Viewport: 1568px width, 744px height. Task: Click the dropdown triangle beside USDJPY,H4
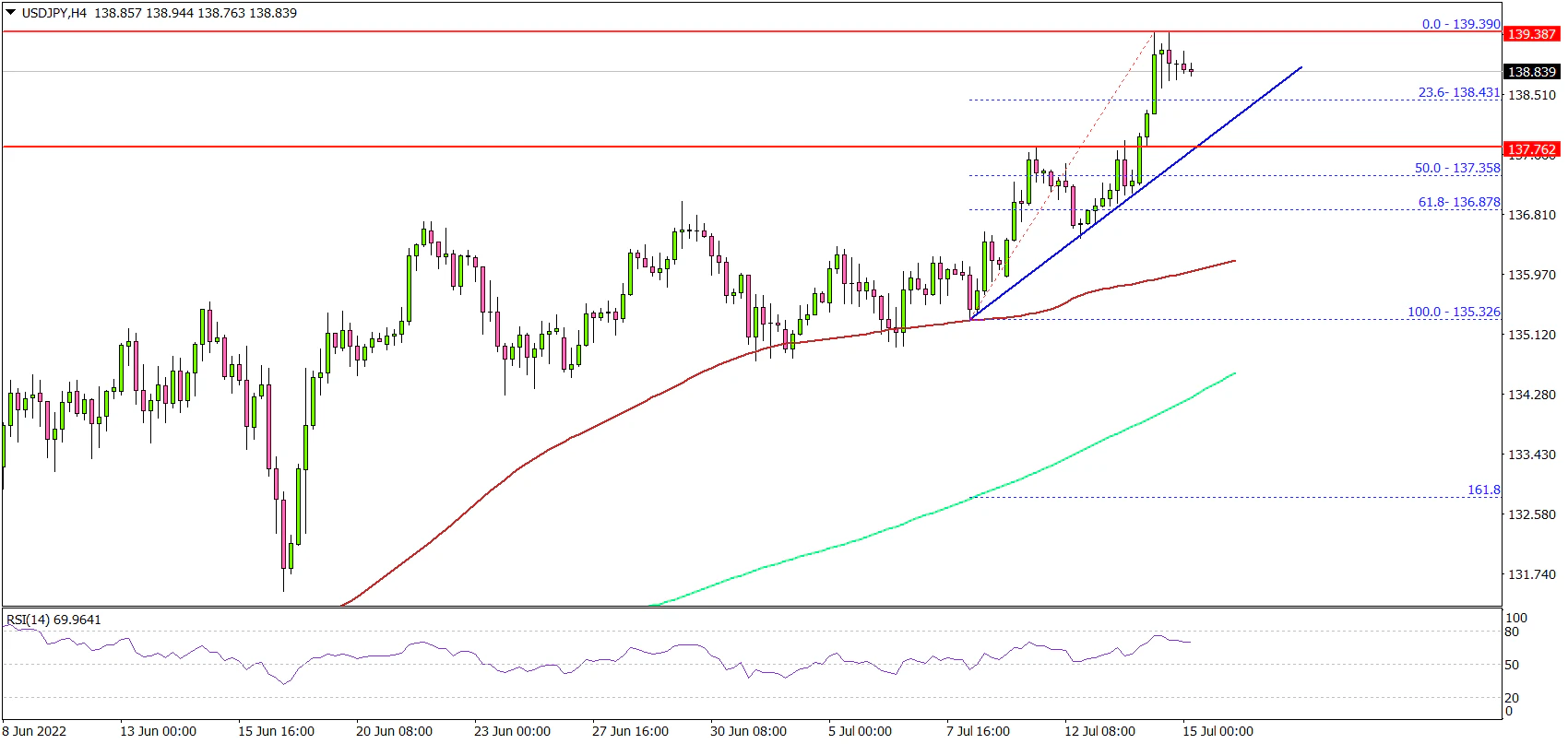(x=11, y=13)
